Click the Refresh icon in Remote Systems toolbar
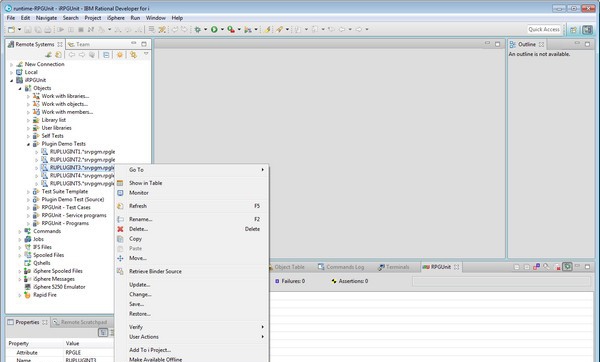Image resolution: width=600 pixels, height=362 pixels. [x=58, y=55]
